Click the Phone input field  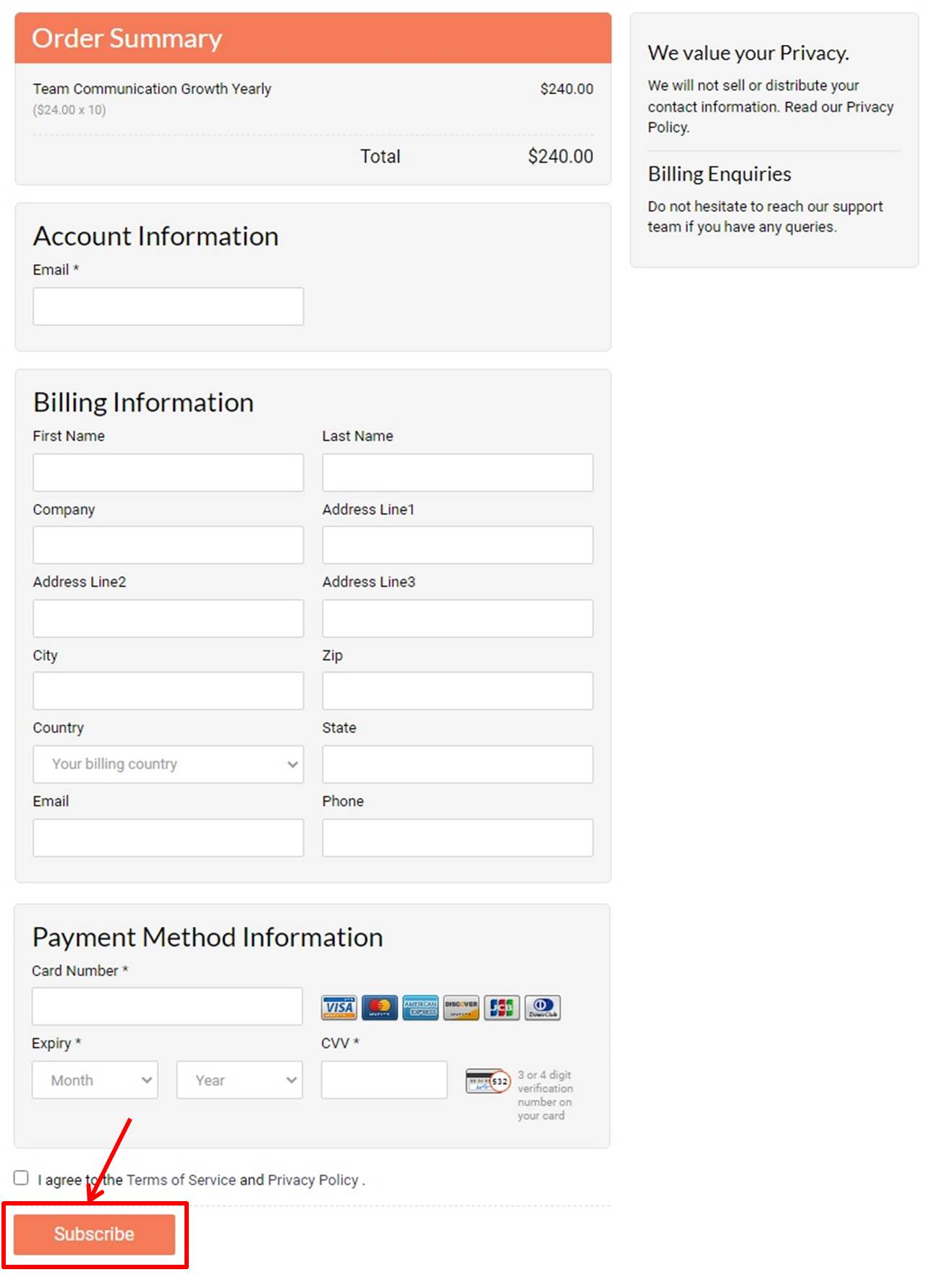click(x=457, y=838)
